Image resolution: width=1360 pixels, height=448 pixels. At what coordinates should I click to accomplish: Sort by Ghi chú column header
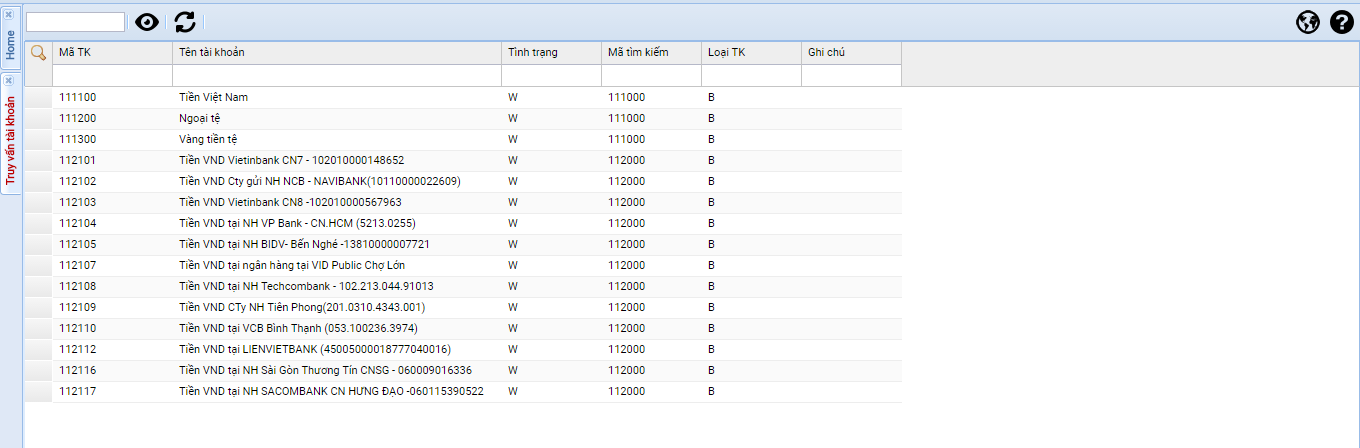[851, 53]
